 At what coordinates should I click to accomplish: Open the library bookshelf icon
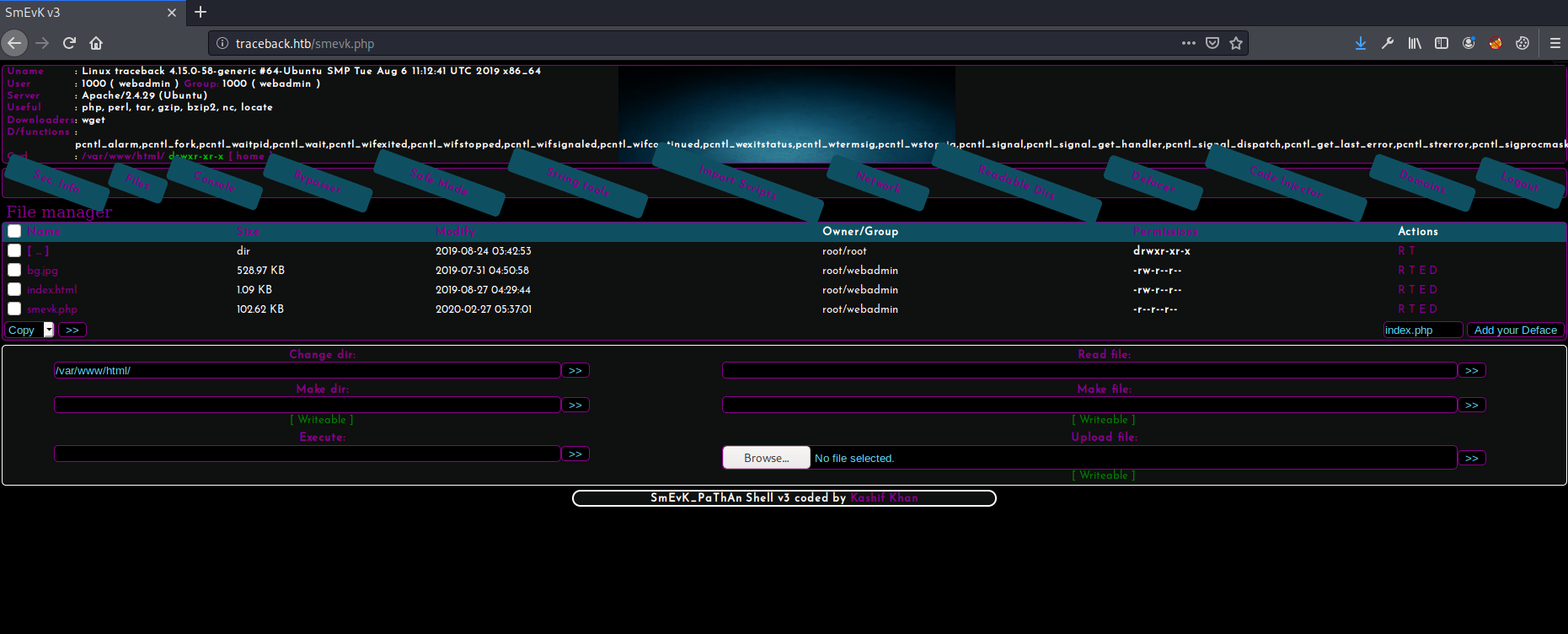coord(1415,43)
